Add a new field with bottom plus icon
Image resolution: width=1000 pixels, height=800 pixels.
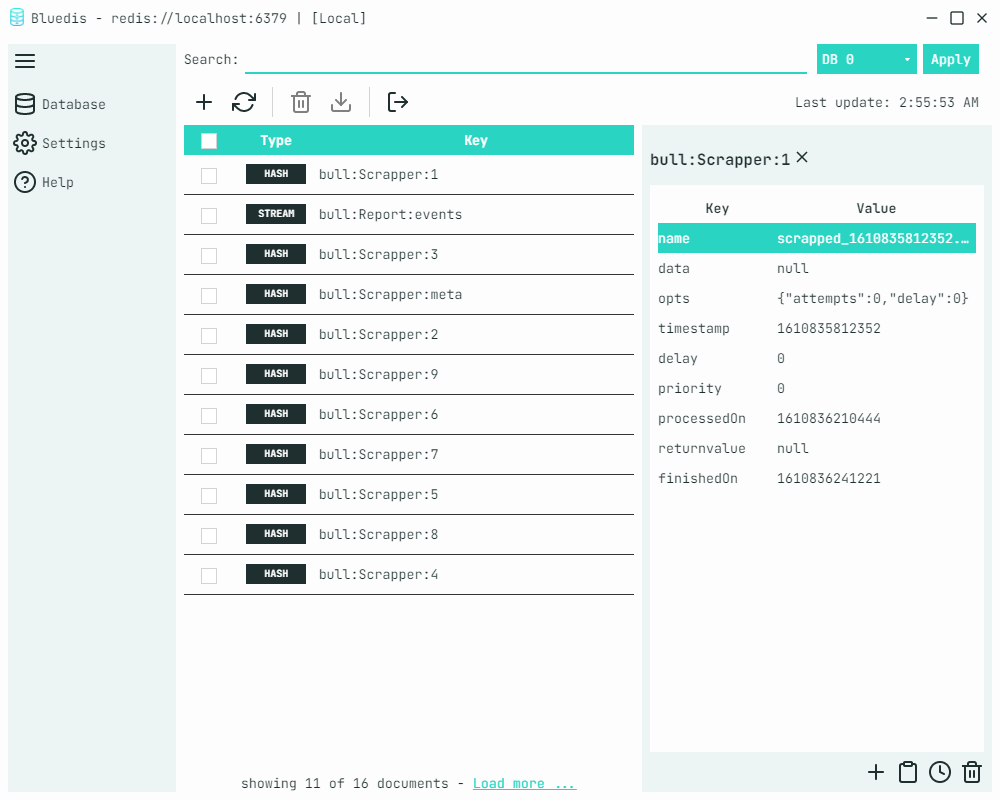click(x=876, y=772)
